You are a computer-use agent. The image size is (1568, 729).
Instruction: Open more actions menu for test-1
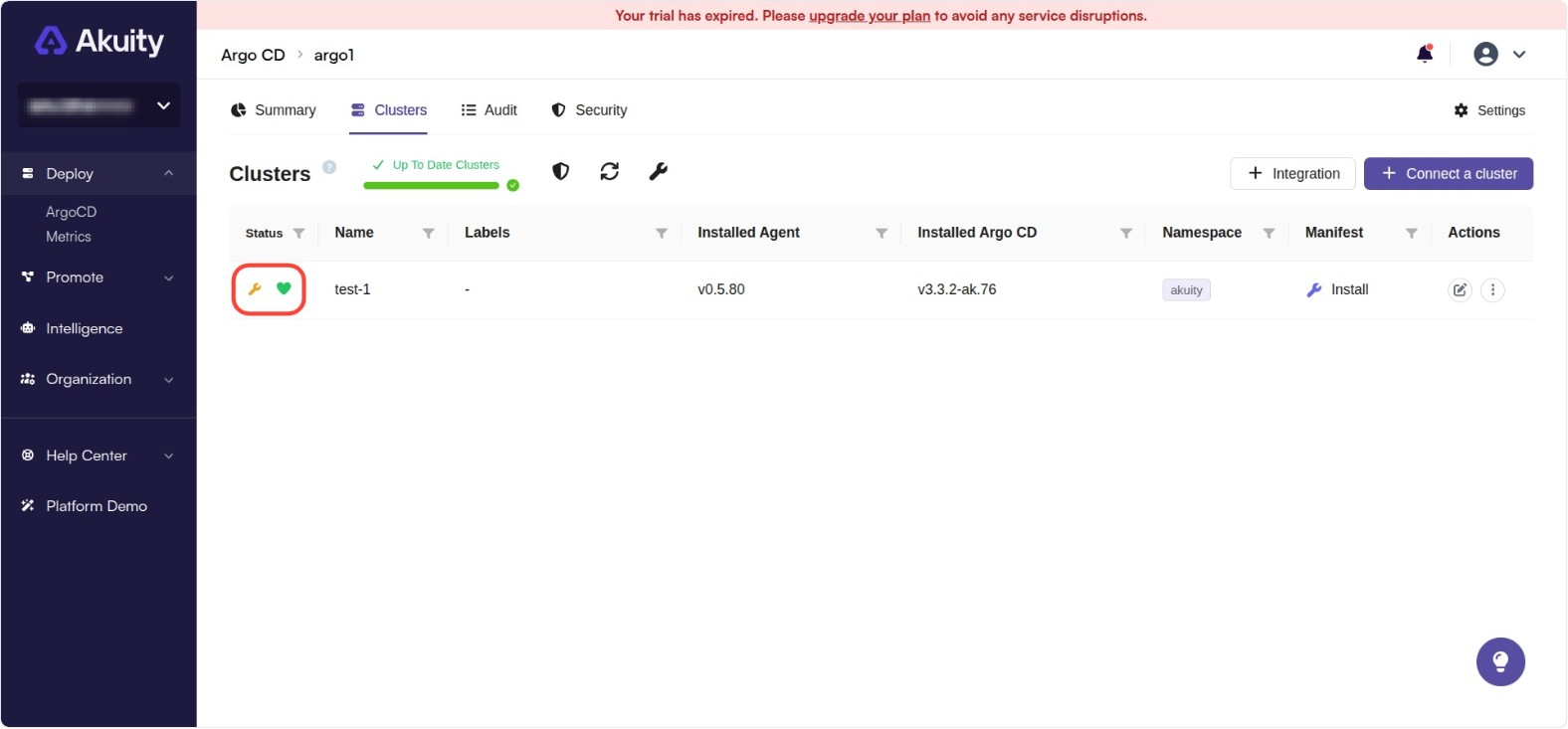[1492, 289]
